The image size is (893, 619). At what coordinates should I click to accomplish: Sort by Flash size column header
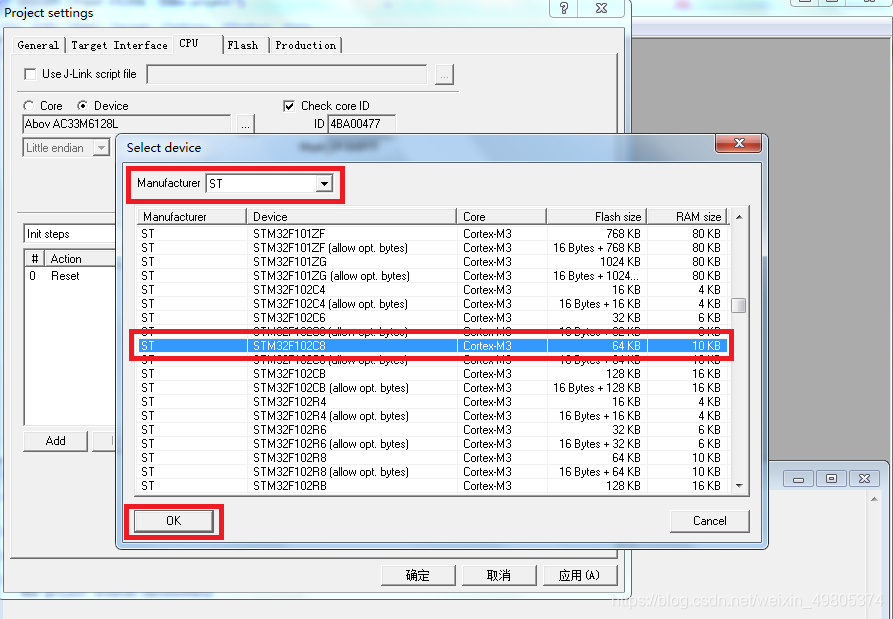[597, 216]
